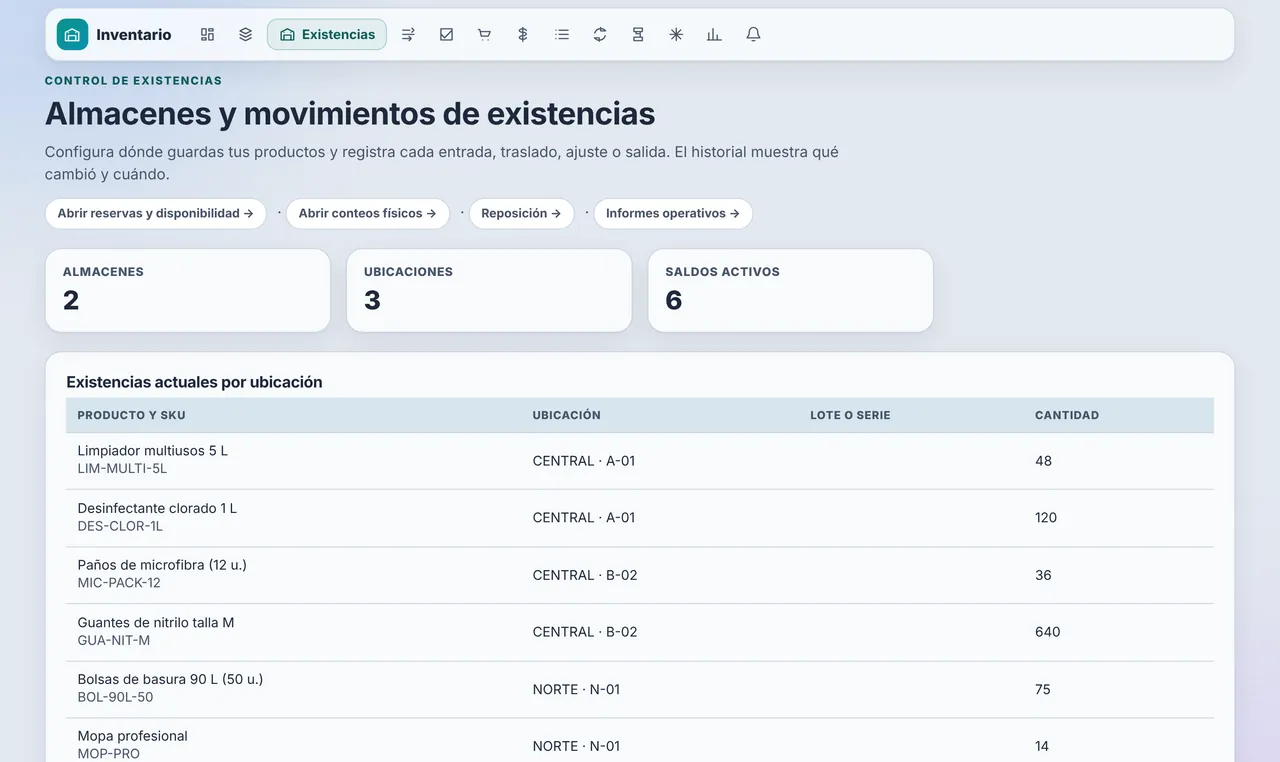1280x762 pixels.
Task: Click SKU BOL-90L-50
Action: [115, 697]
